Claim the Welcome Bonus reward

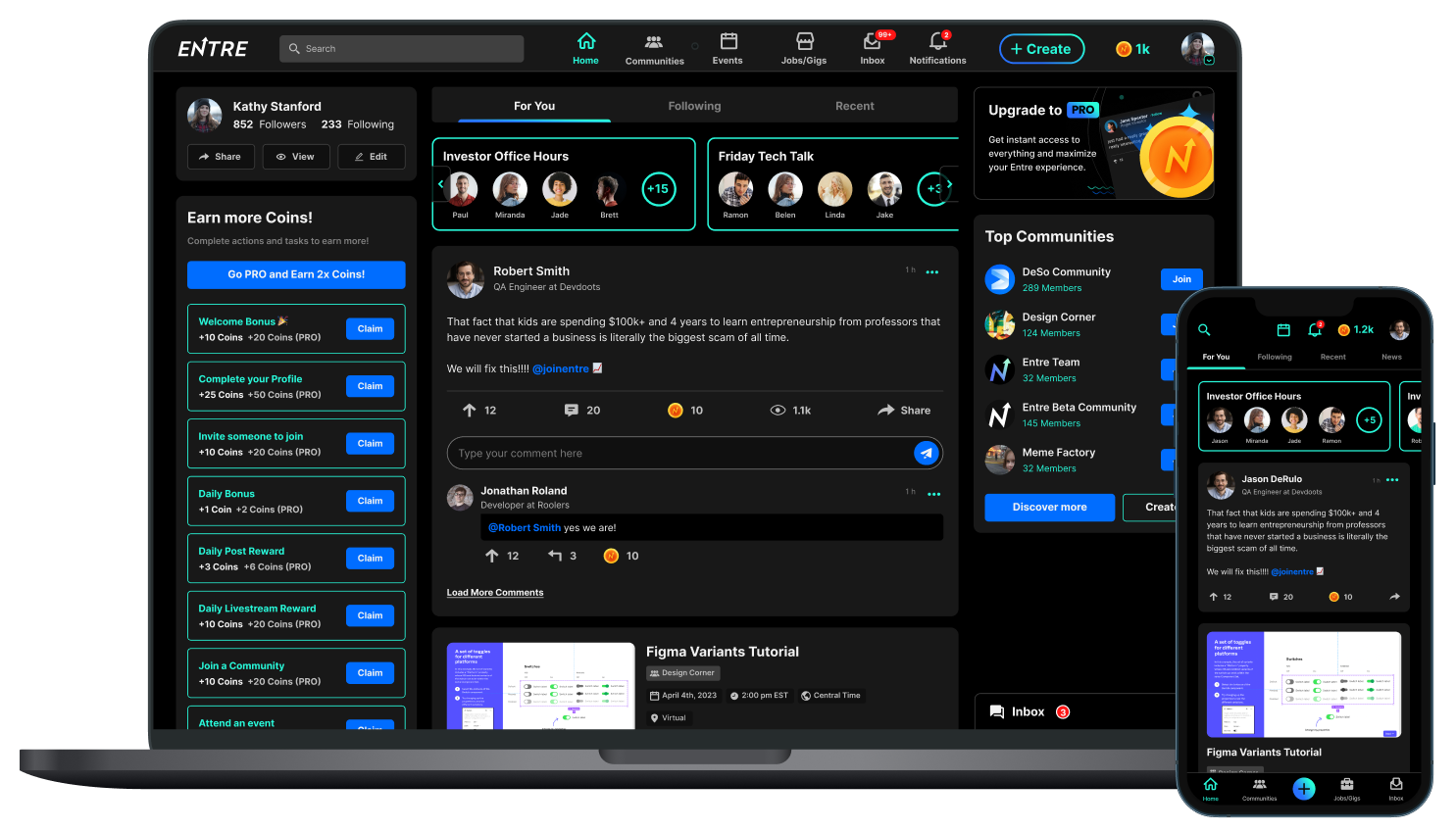coord(370,329)
